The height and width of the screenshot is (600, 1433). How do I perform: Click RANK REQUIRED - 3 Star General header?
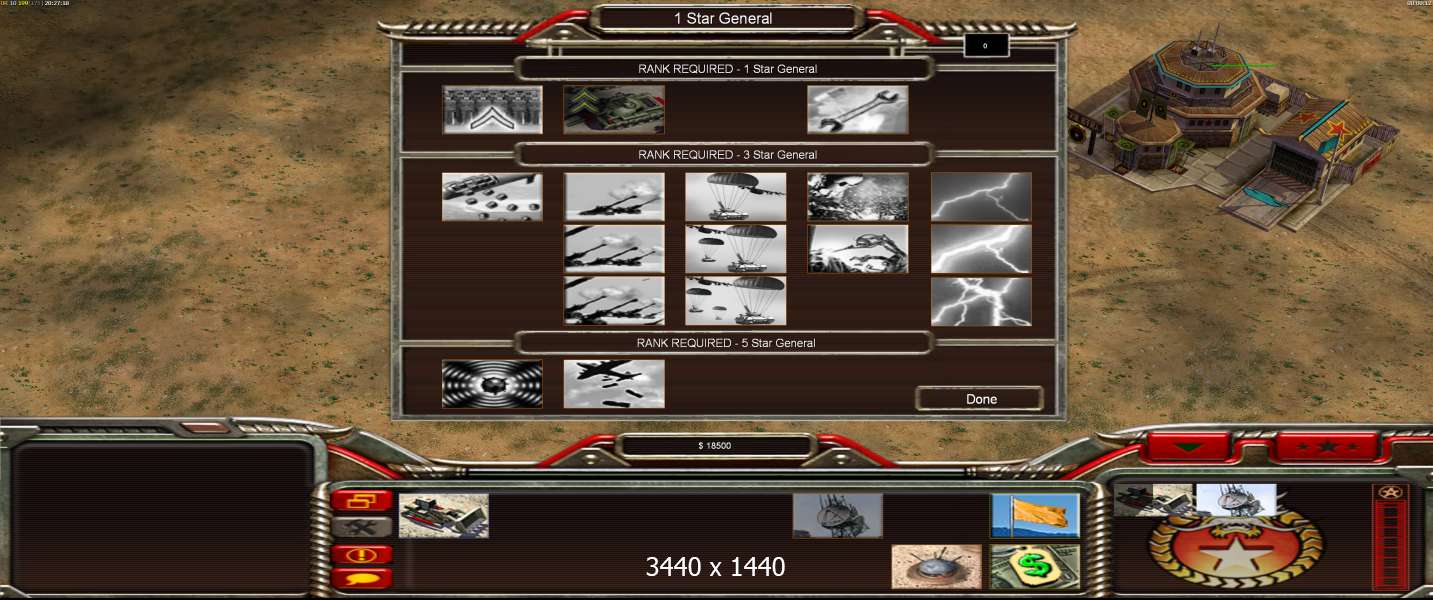coord(727,155)
